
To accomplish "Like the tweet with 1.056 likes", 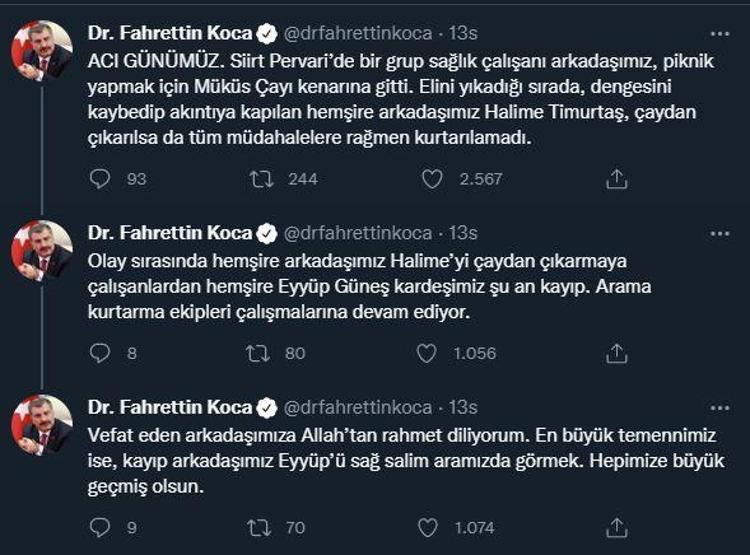I will pos(427,353).
